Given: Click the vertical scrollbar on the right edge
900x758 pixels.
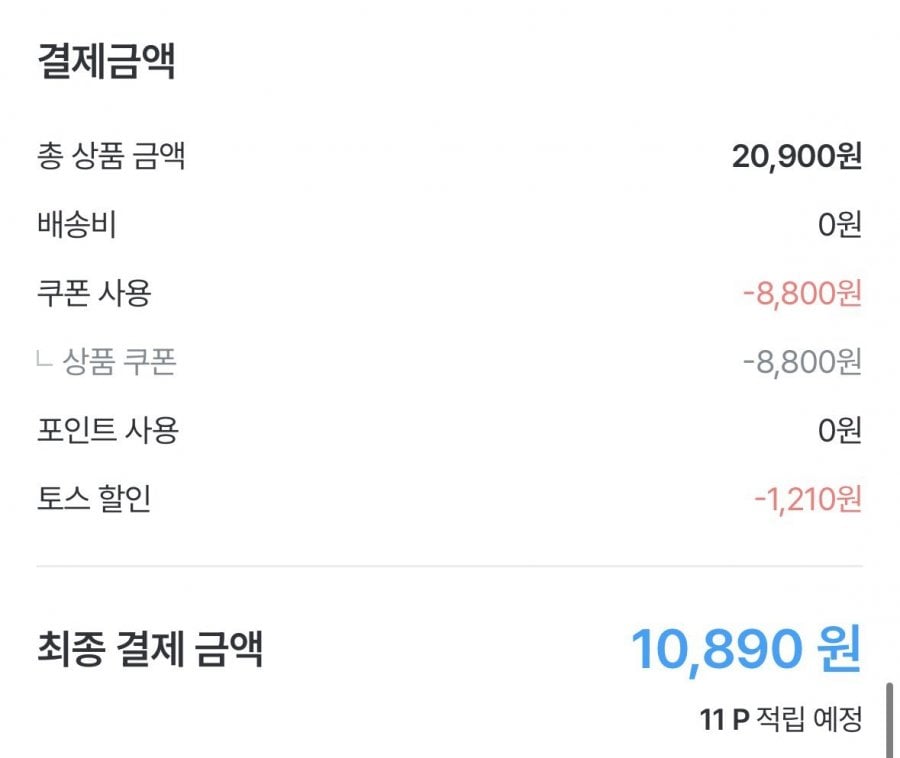Looking at the screenshot, I should pos(889,720).
